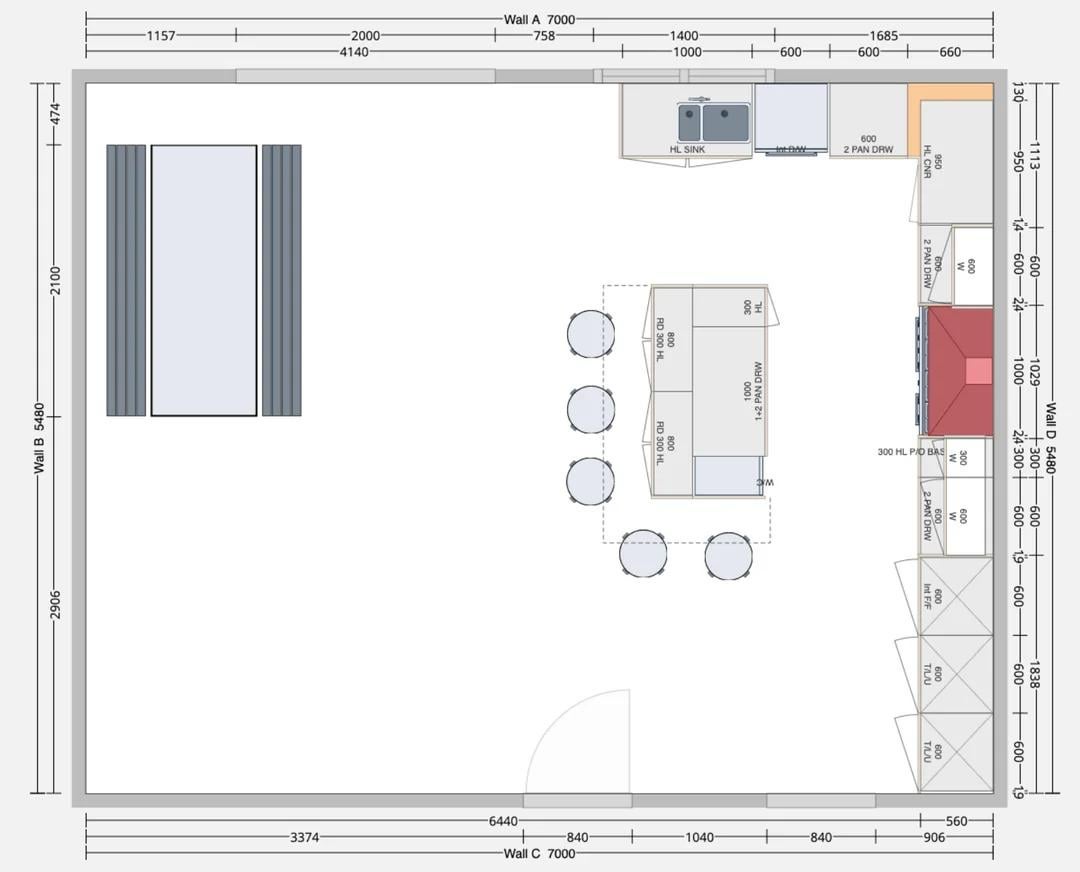Select the 950 HL CNR corner cabinet
1080x872 pixels.
(x=955, y=163)
